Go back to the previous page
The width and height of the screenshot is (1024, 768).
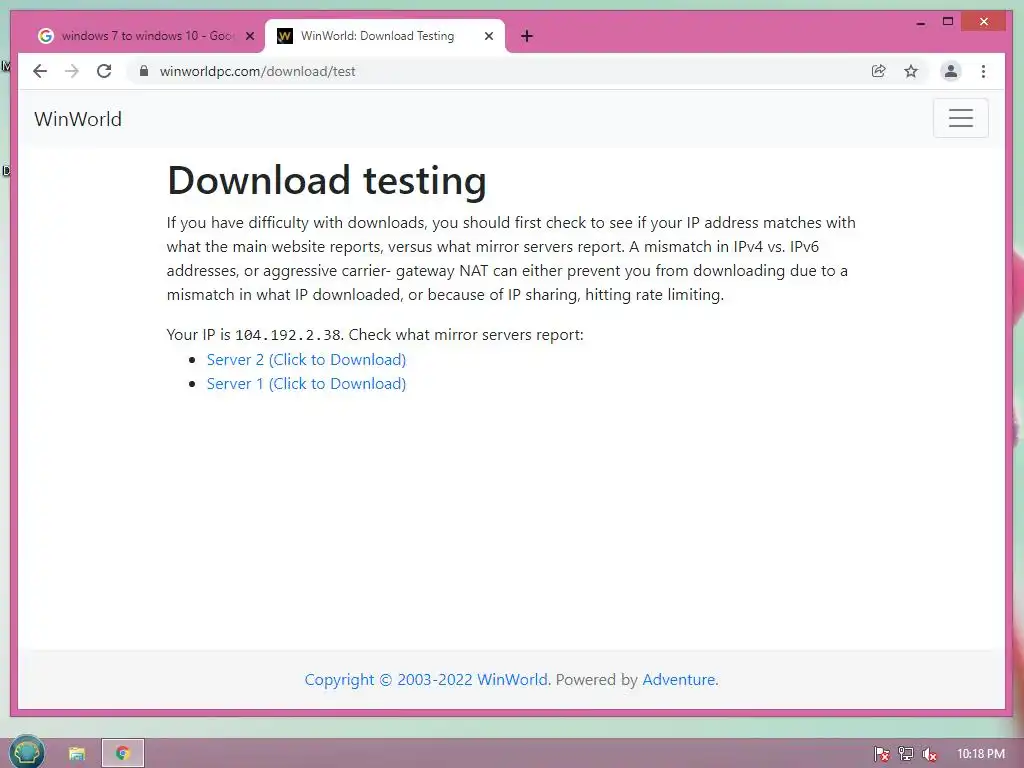[x=40, y=71]
